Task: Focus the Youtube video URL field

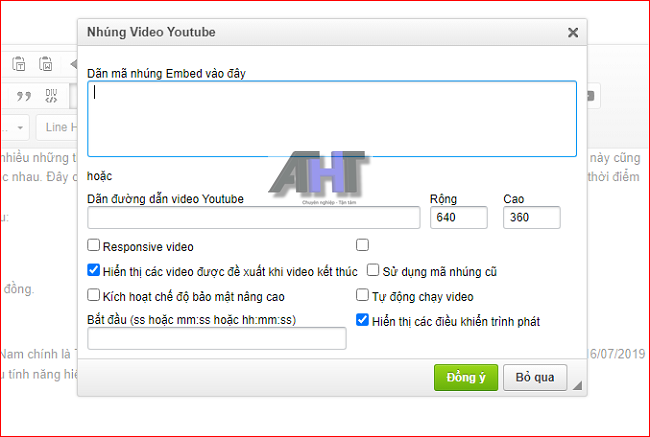Action: click(254, 218)
